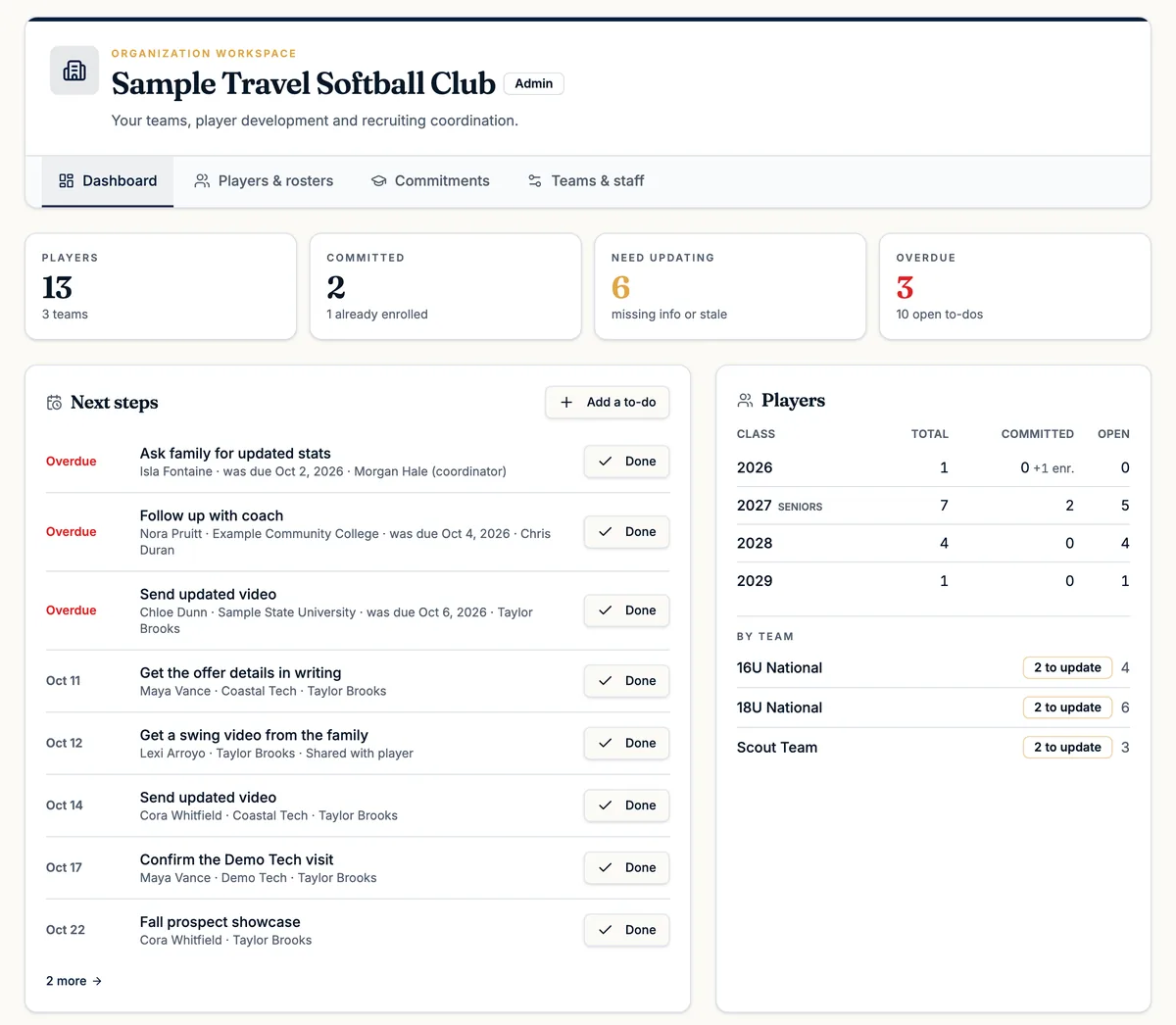
Task: Select the 2029 class row
Action: click(933, 581)
